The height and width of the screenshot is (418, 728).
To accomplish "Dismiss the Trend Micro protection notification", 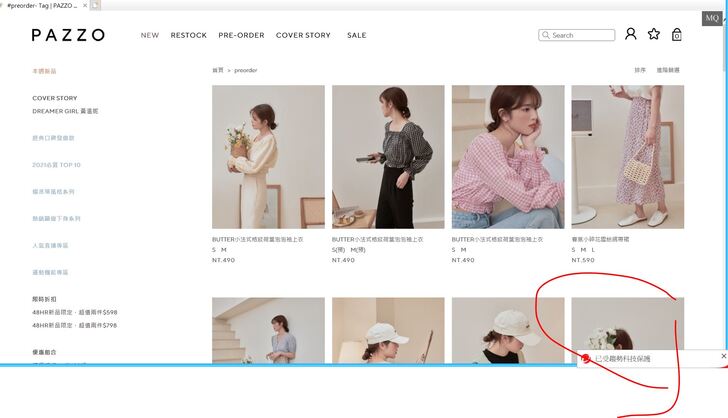I will coord(723,356).
